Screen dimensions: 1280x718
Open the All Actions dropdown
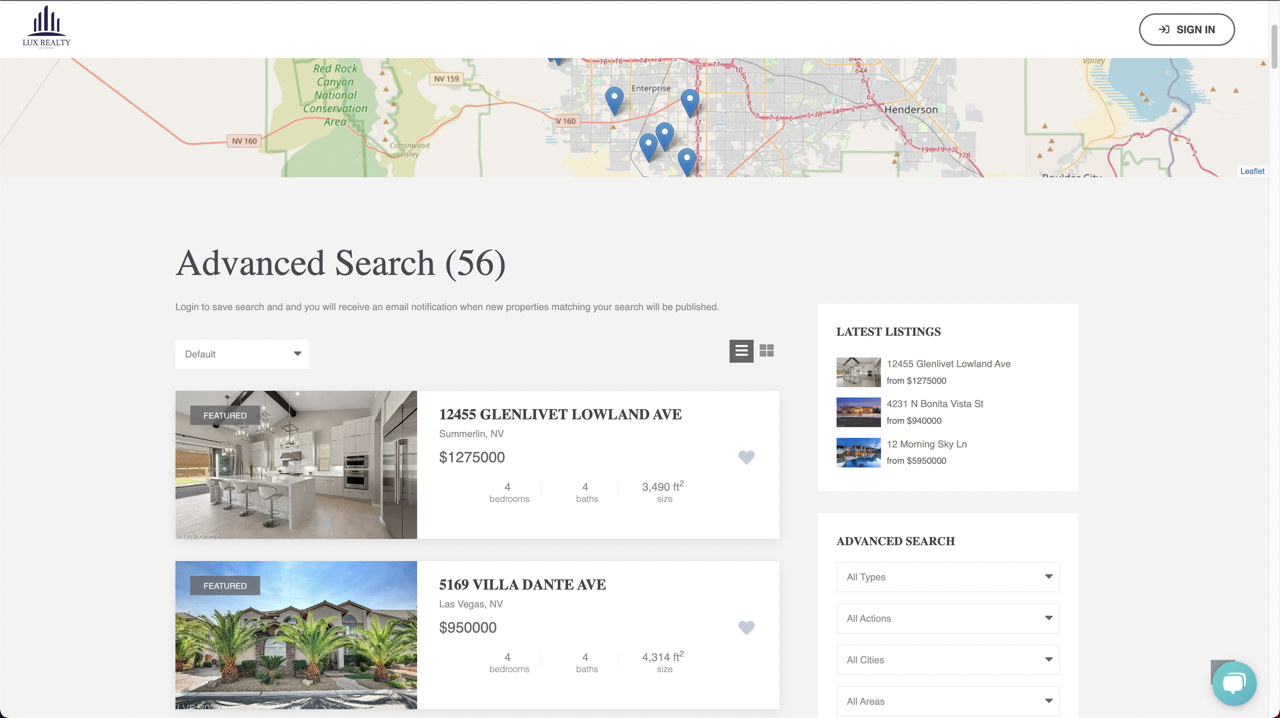[948, 618]
